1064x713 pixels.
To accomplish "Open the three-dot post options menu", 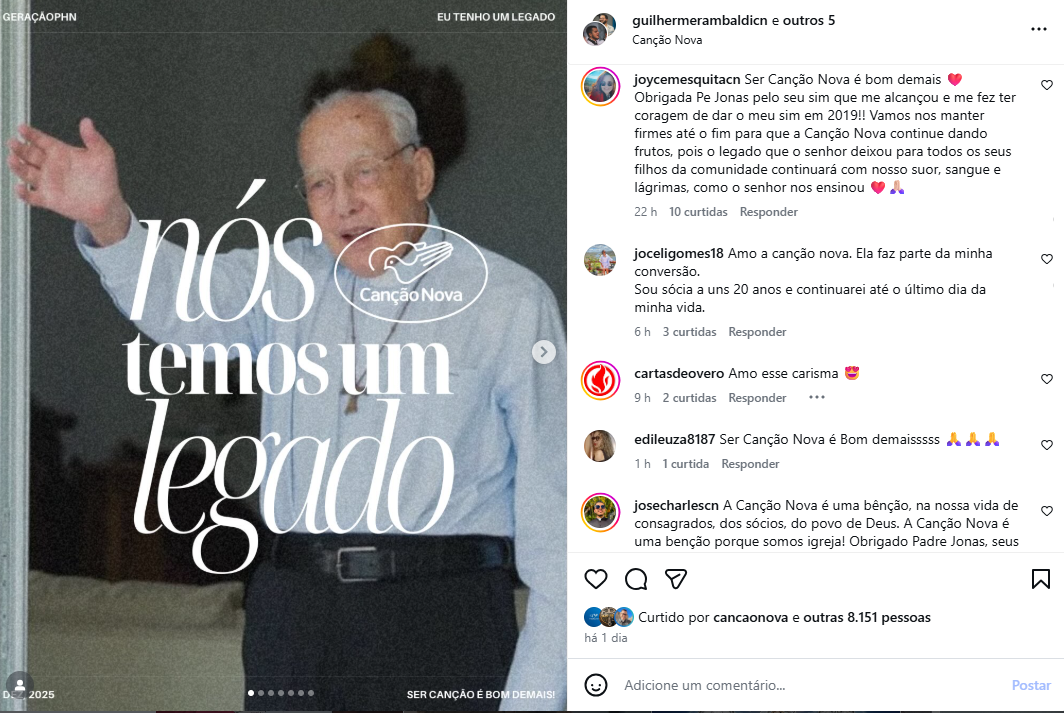I will 1039,29.
